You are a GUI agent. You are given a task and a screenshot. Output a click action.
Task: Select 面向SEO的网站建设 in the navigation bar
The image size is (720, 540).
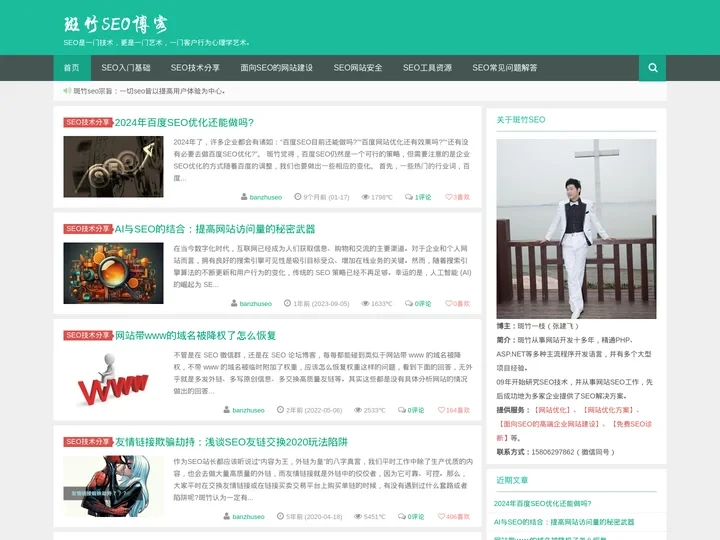276,68
